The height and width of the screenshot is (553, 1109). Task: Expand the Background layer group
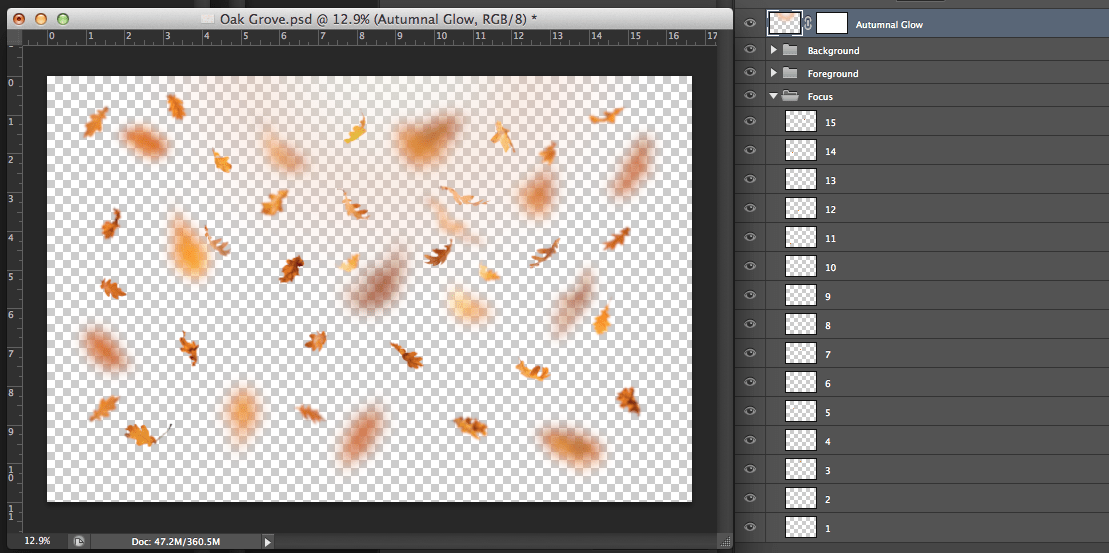[x=773, y=50]
